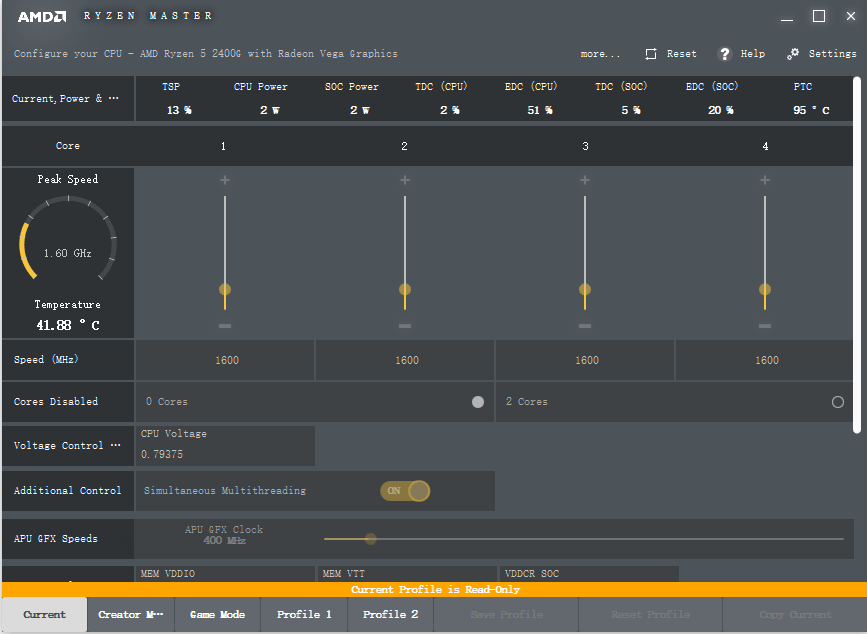Open the Profile 1 tab
867x634 pixels.
pos(304,615)
